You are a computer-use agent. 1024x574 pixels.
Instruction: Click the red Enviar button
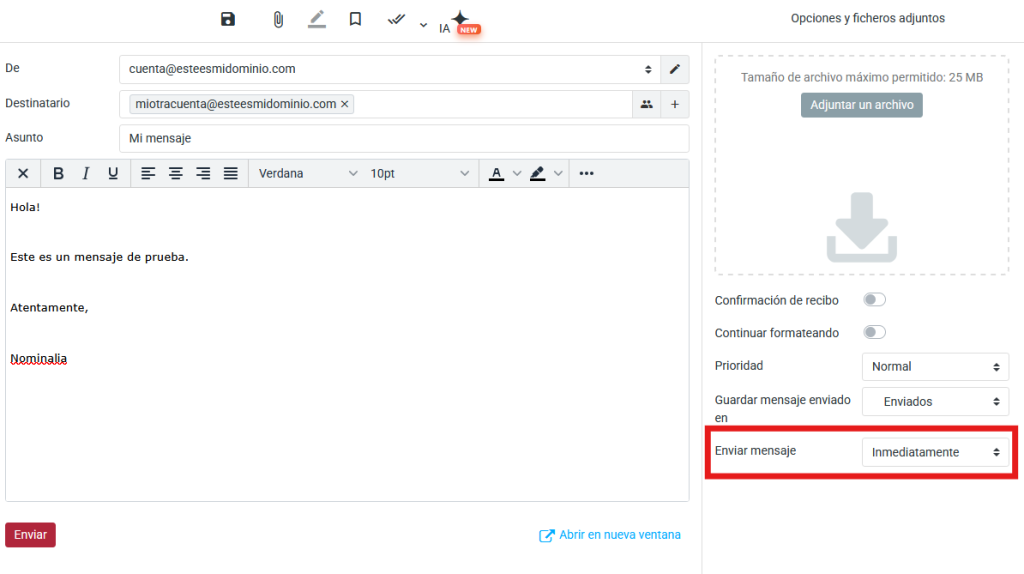(31, 535)
